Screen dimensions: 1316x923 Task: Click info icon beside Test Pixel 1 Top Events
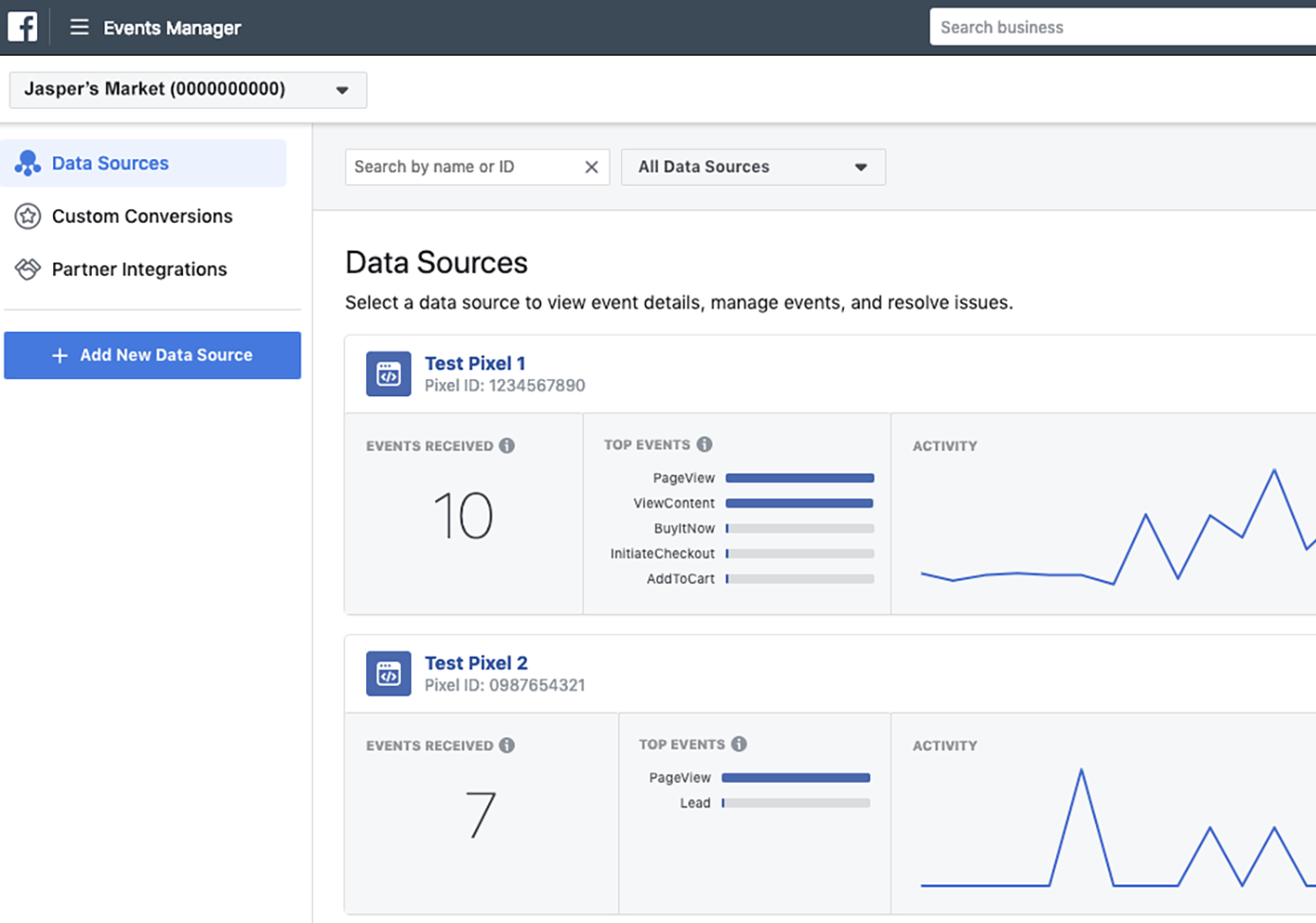pyautogui.click(x=704, y=444)
